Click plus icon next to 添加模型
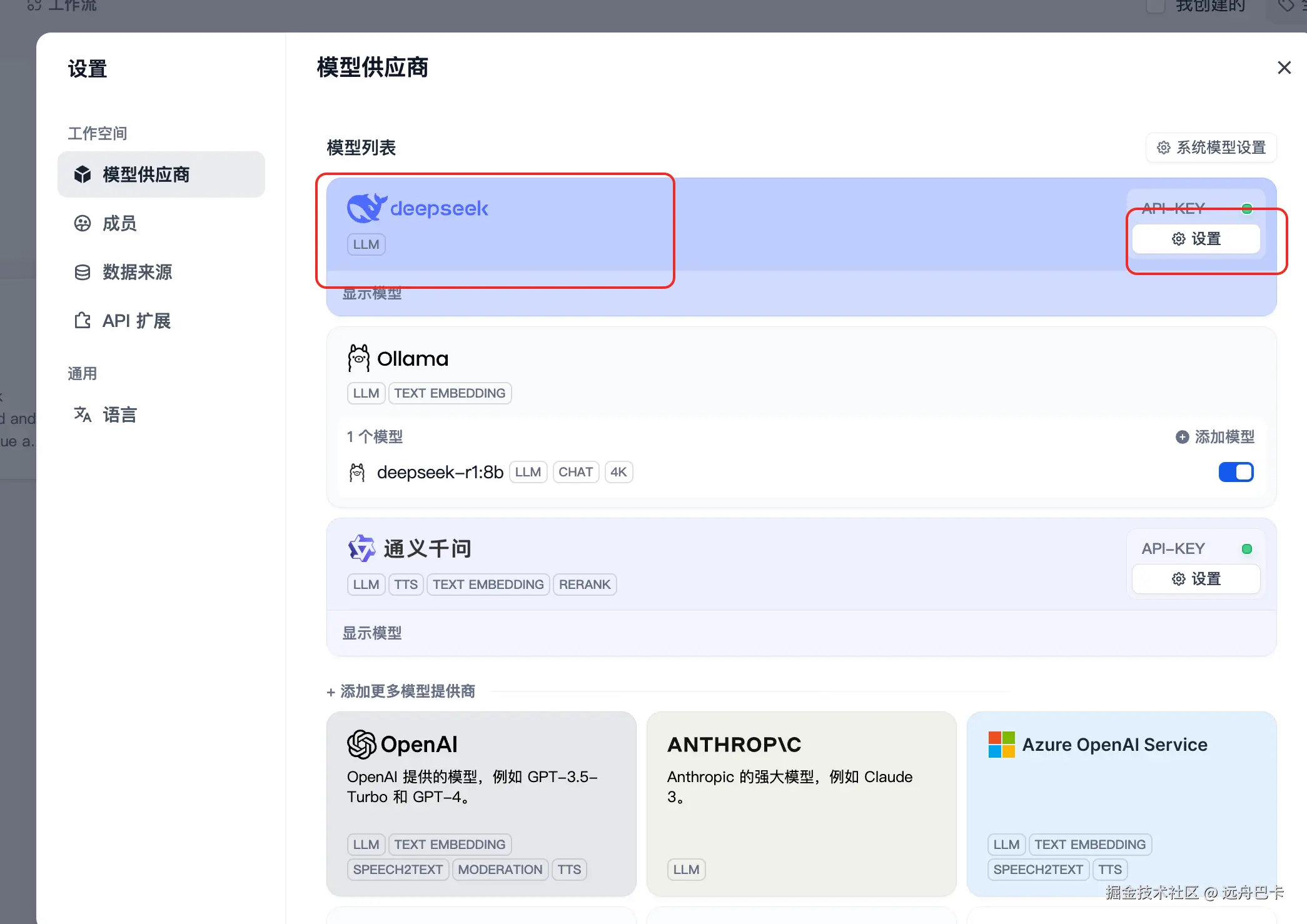1307x924 pixels. tap(1182, 437)
